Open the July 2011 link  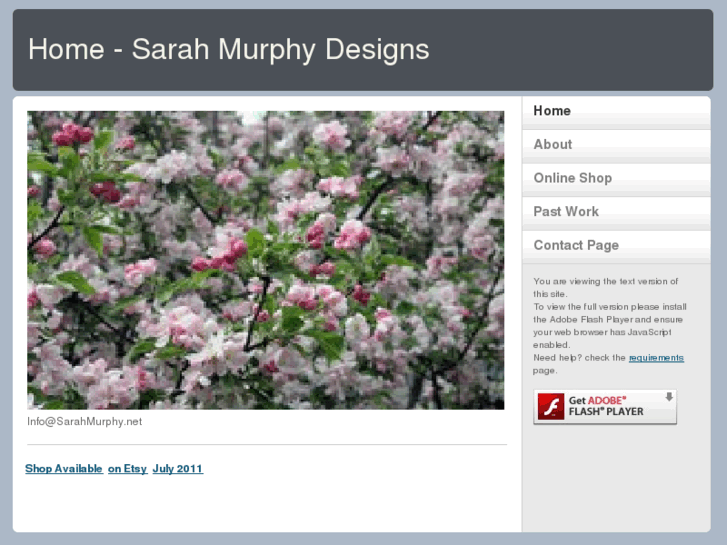tap(178, 468)
